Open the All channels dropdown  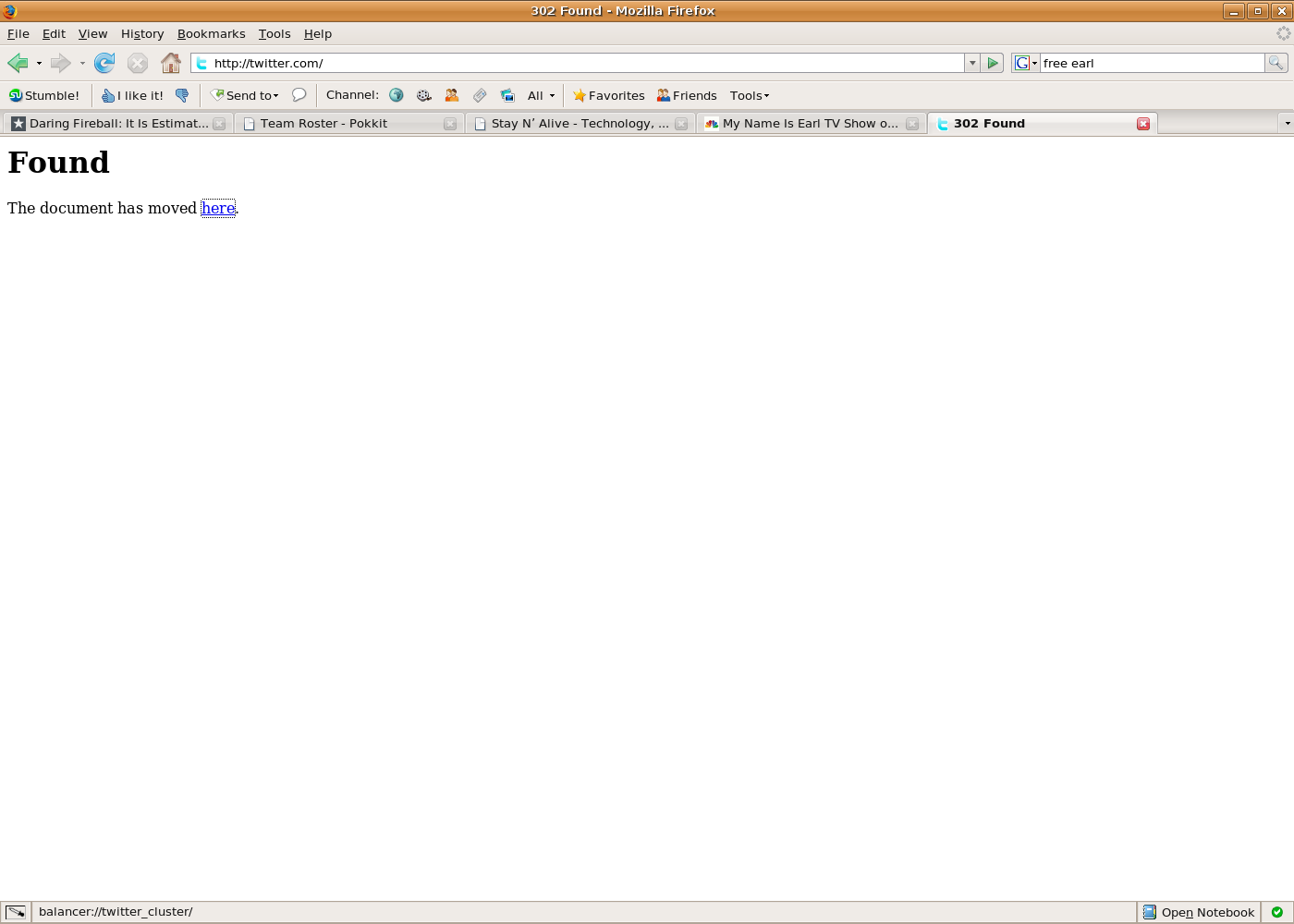(x=542, y=95)
